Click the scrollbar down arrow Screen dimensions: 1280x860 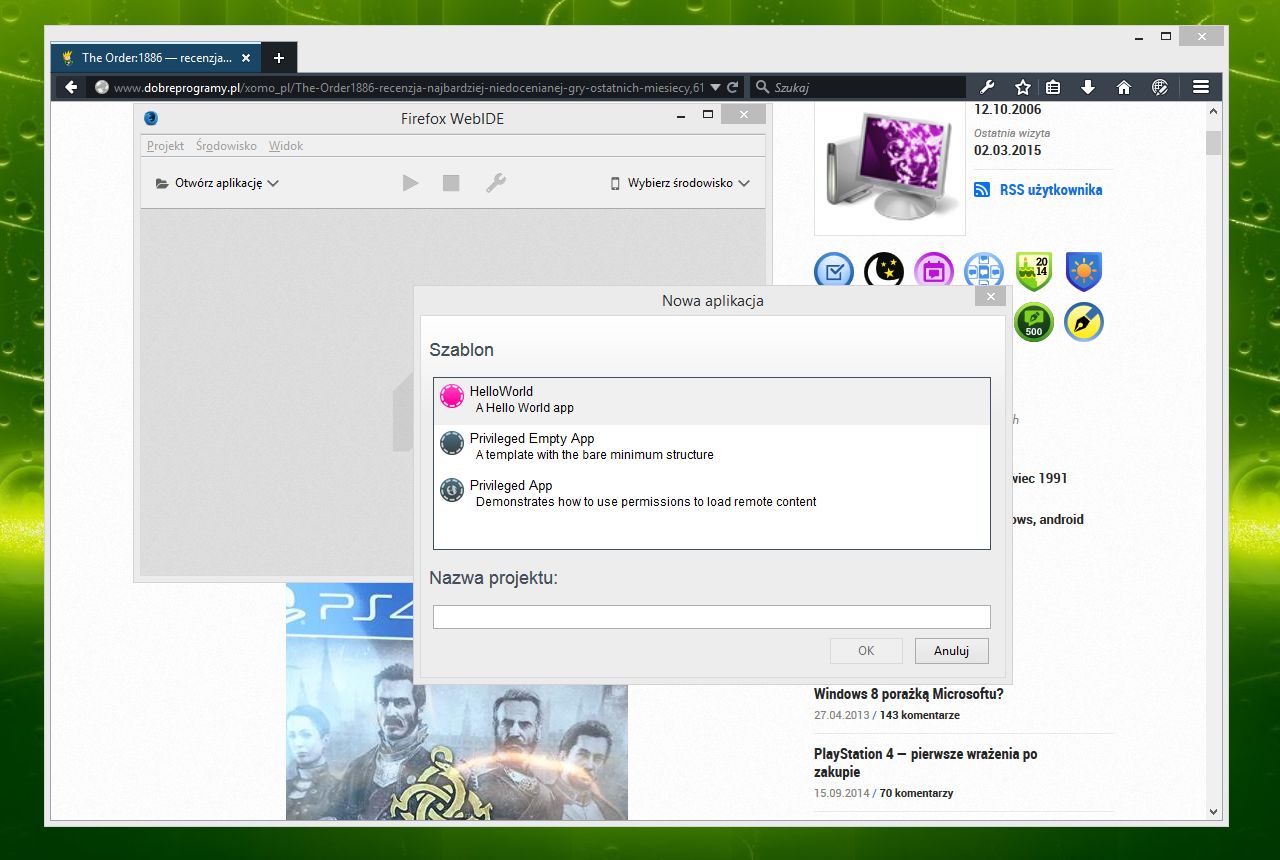click(1213, 812)
